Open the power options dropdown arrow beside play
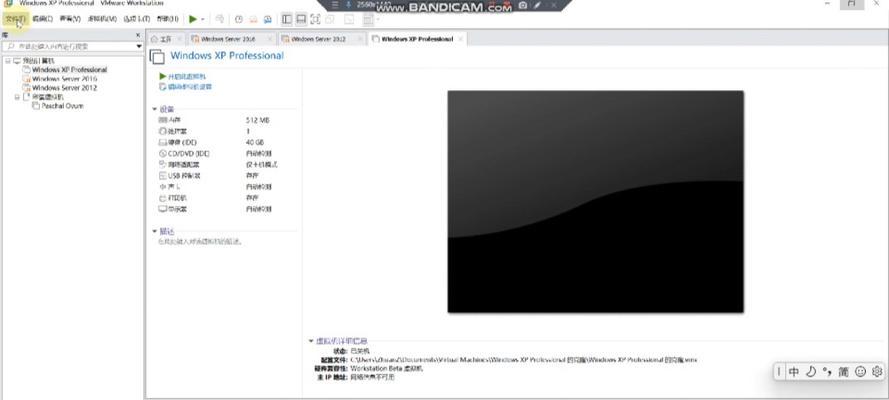 point(202,19)
